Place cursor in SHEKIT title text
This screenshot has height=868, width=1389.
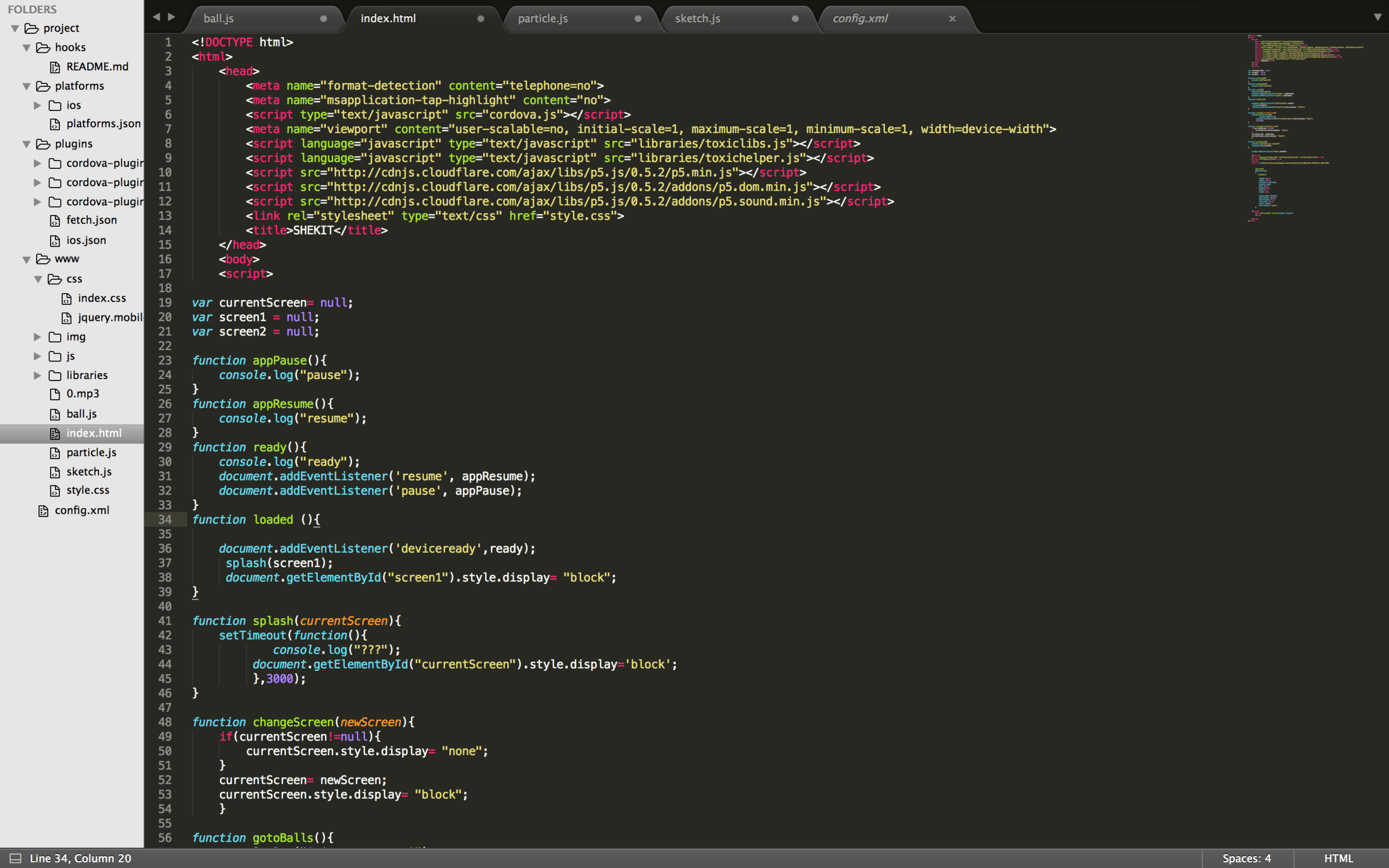coord(313,230)
